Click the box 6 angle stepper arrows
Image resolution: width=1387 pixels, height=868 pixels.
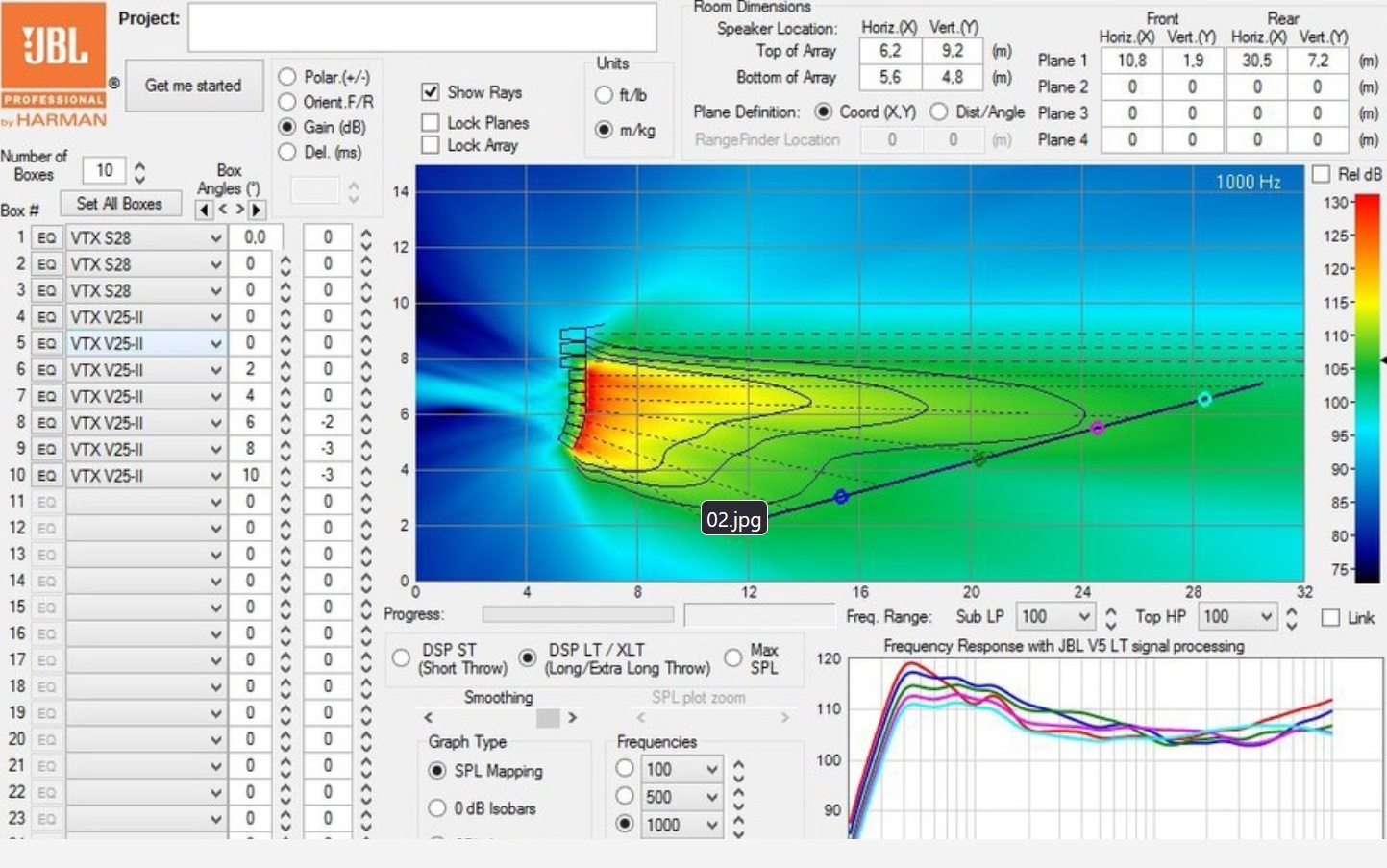coord(285,370)
